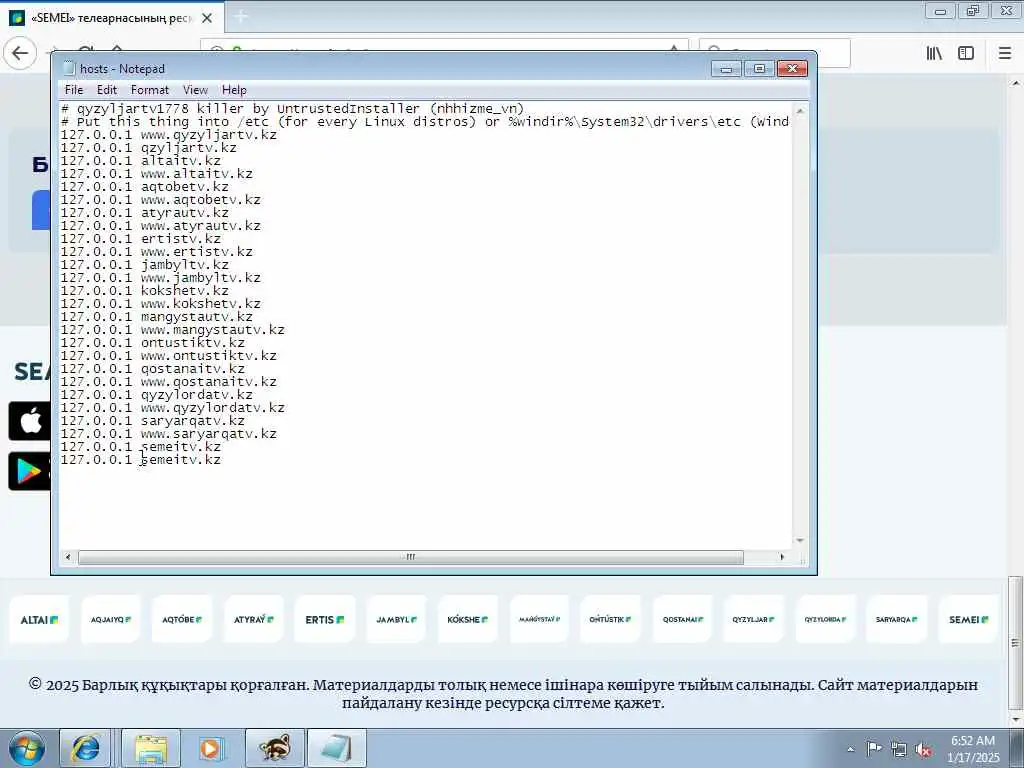Screen dimensions: 1024x768
Task: Click comment line 'qyzyljartv1778 killer'
Action: coord(293,109)
